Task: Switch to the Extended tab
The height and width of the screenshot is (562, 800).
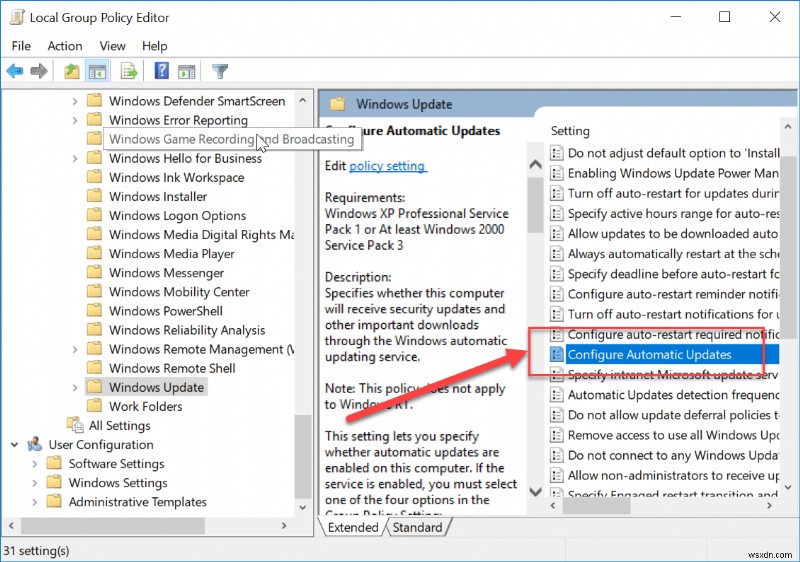Action: point(353,527)
